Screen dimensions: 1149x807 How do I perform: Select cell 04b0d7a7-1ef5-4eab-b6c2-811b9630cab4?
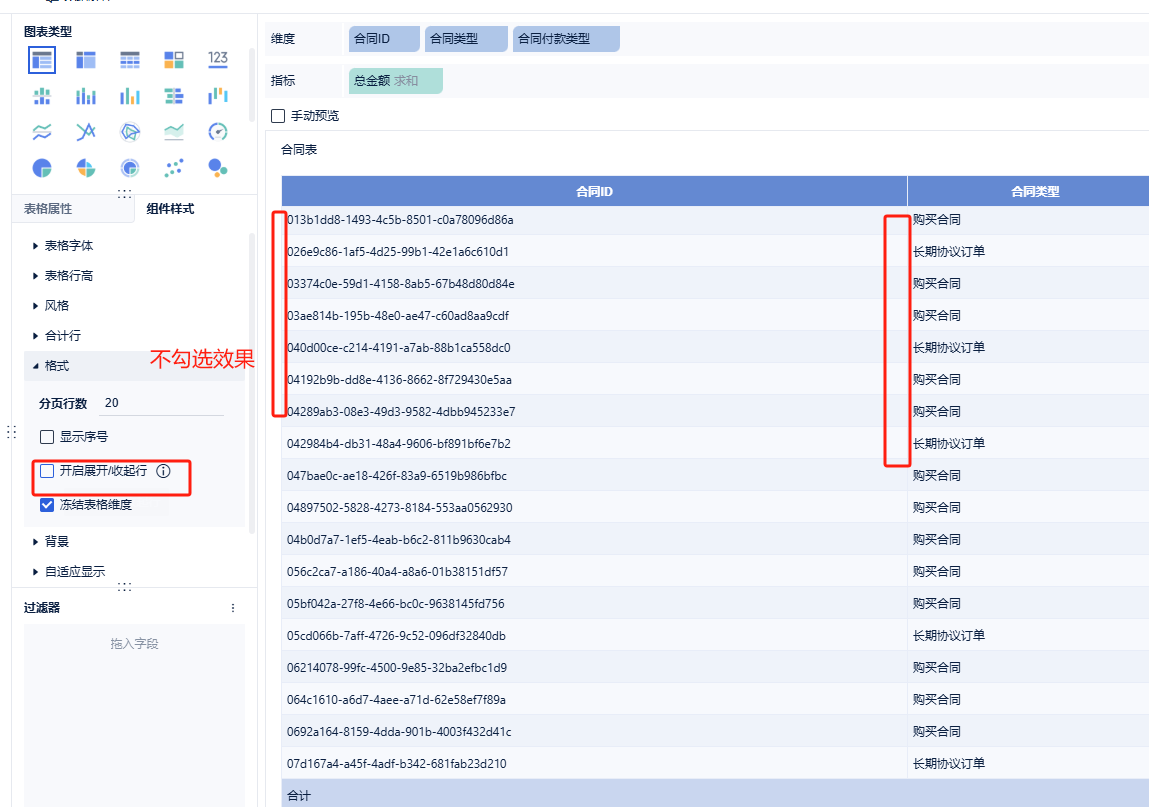coord(594,539)
